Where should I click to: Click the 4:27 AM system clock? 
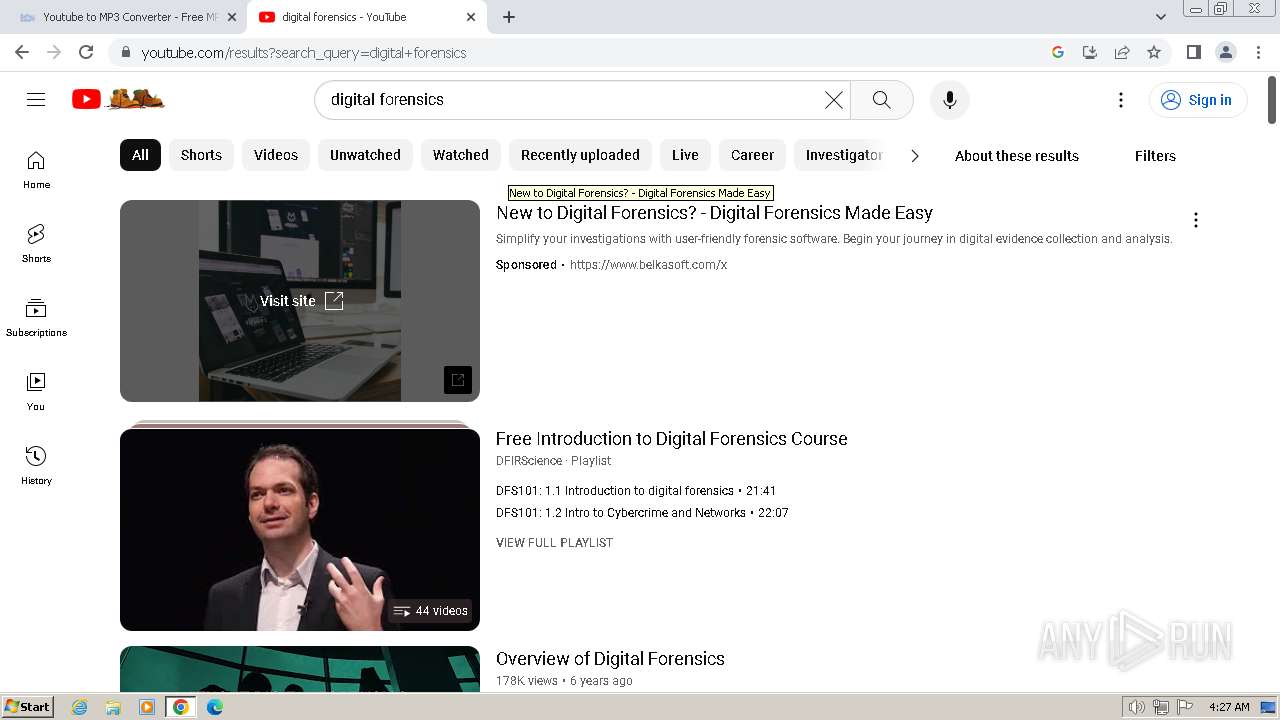click(1229, 707)
